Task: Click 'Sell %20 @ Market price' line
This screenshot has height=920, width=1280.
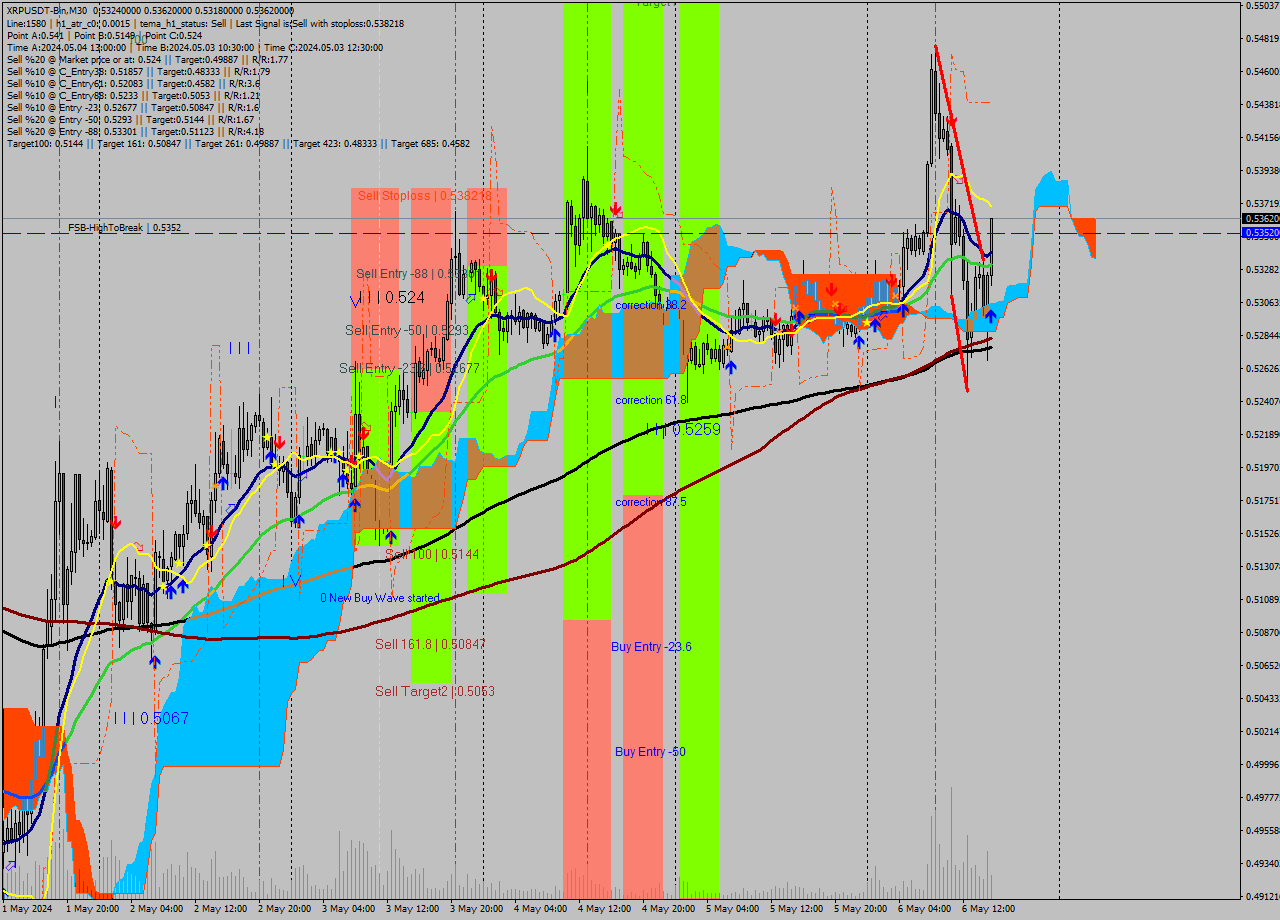Action: coord(147,59)
